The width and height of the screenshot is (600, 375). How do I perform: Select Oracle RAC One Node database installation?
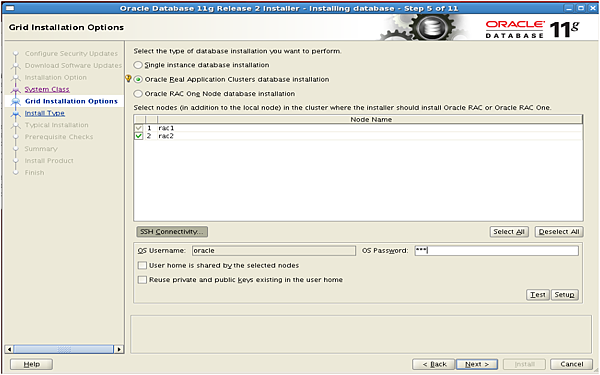(x=138, y=94)
